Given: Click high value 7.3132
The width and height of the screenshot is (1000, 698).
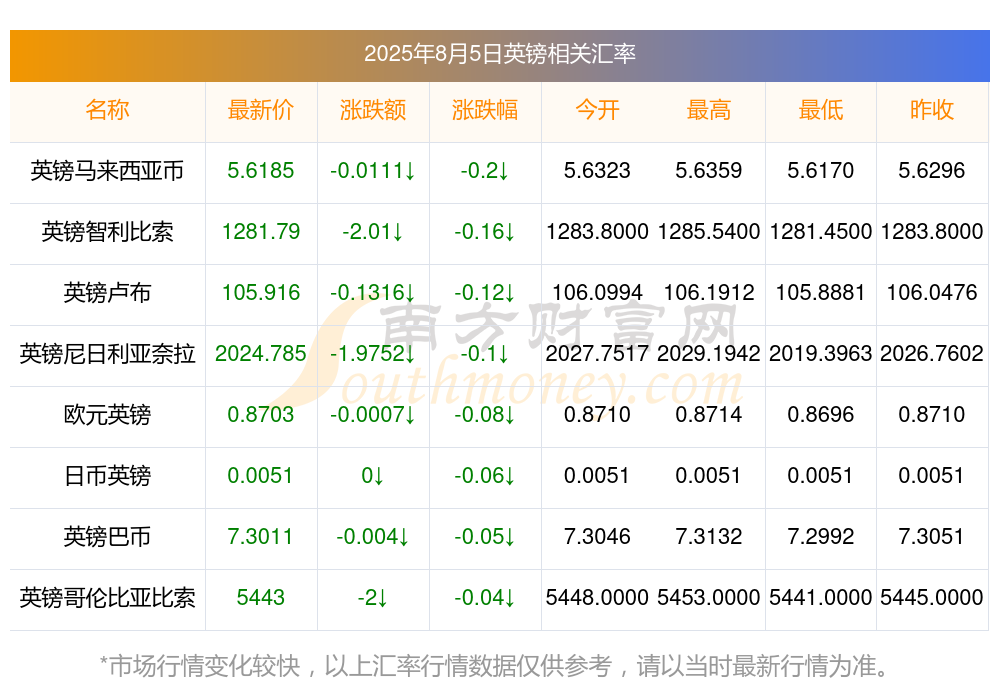Looking at the screenshot, I should pos(709,537).
